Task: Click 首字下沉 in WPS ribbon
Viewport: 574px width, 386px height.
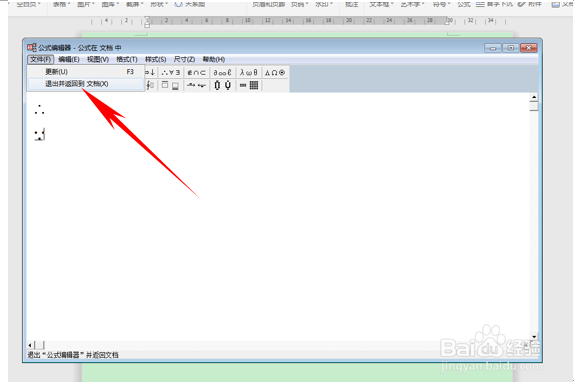Action: [x=494, y=4]
